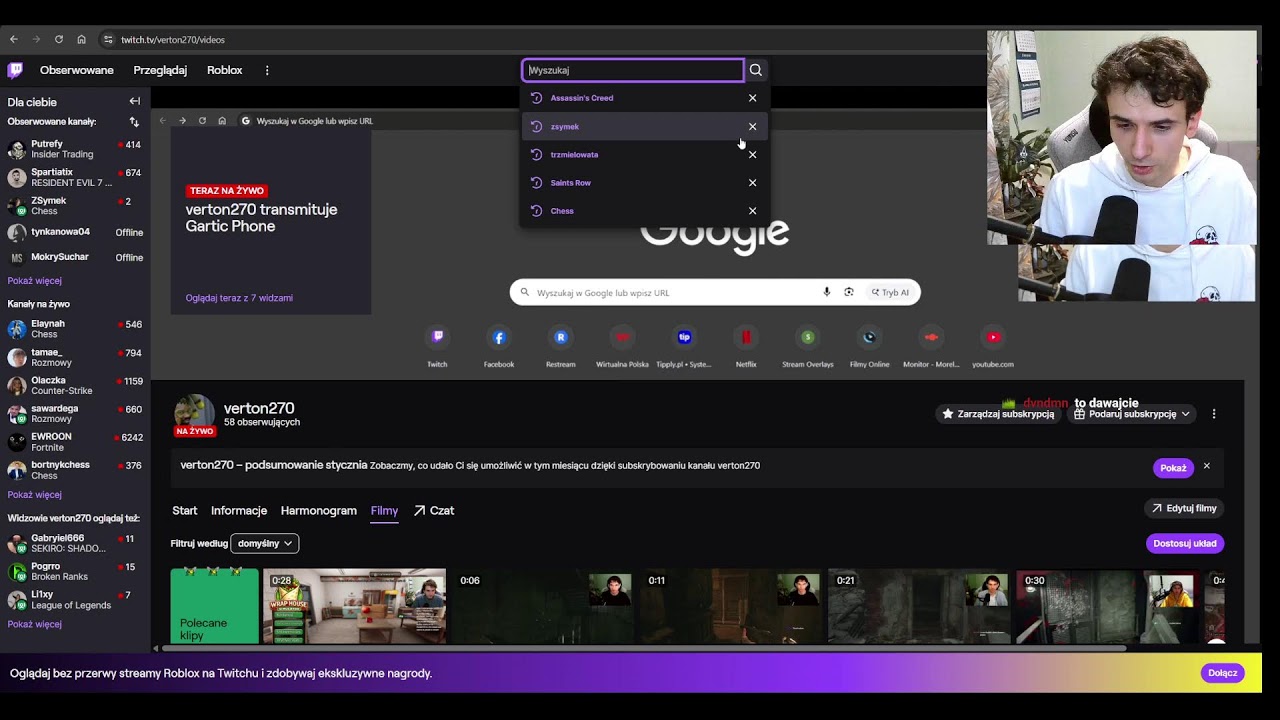1280x720 pixels.
Task: Open channel options three-dot menu
Action: pos(1214,414)
